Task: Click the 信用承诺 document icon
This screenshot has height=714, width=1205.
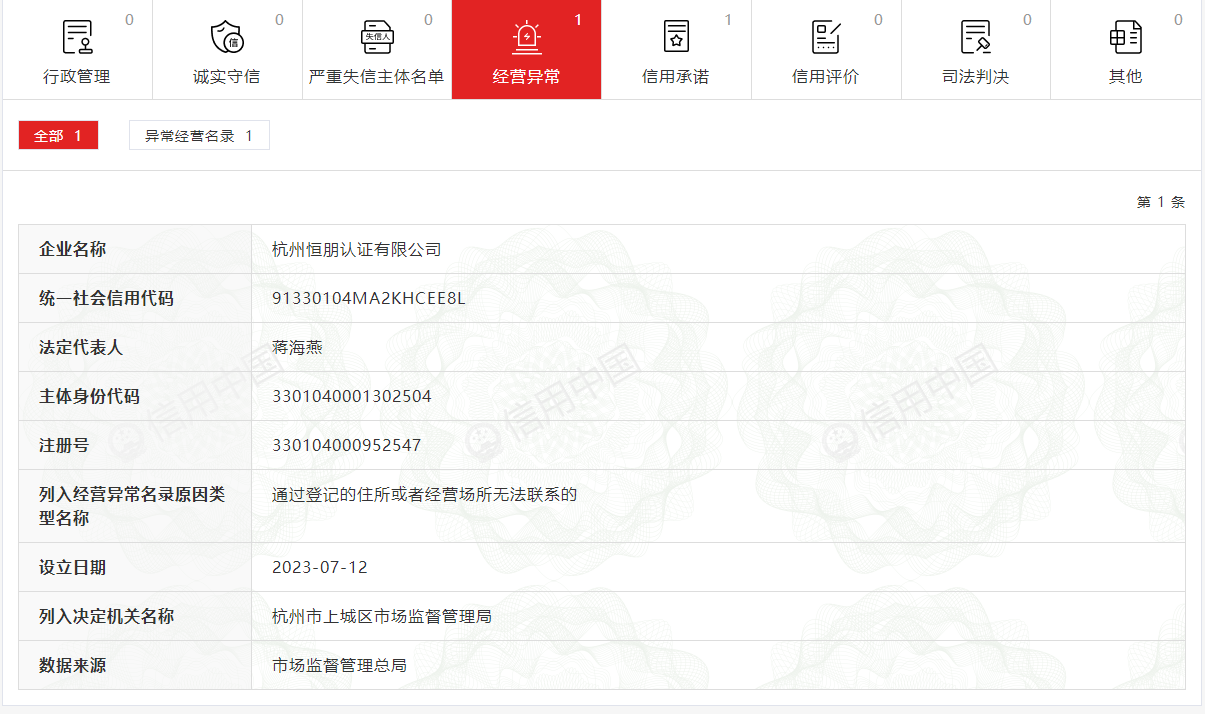Action: [677, 37]
